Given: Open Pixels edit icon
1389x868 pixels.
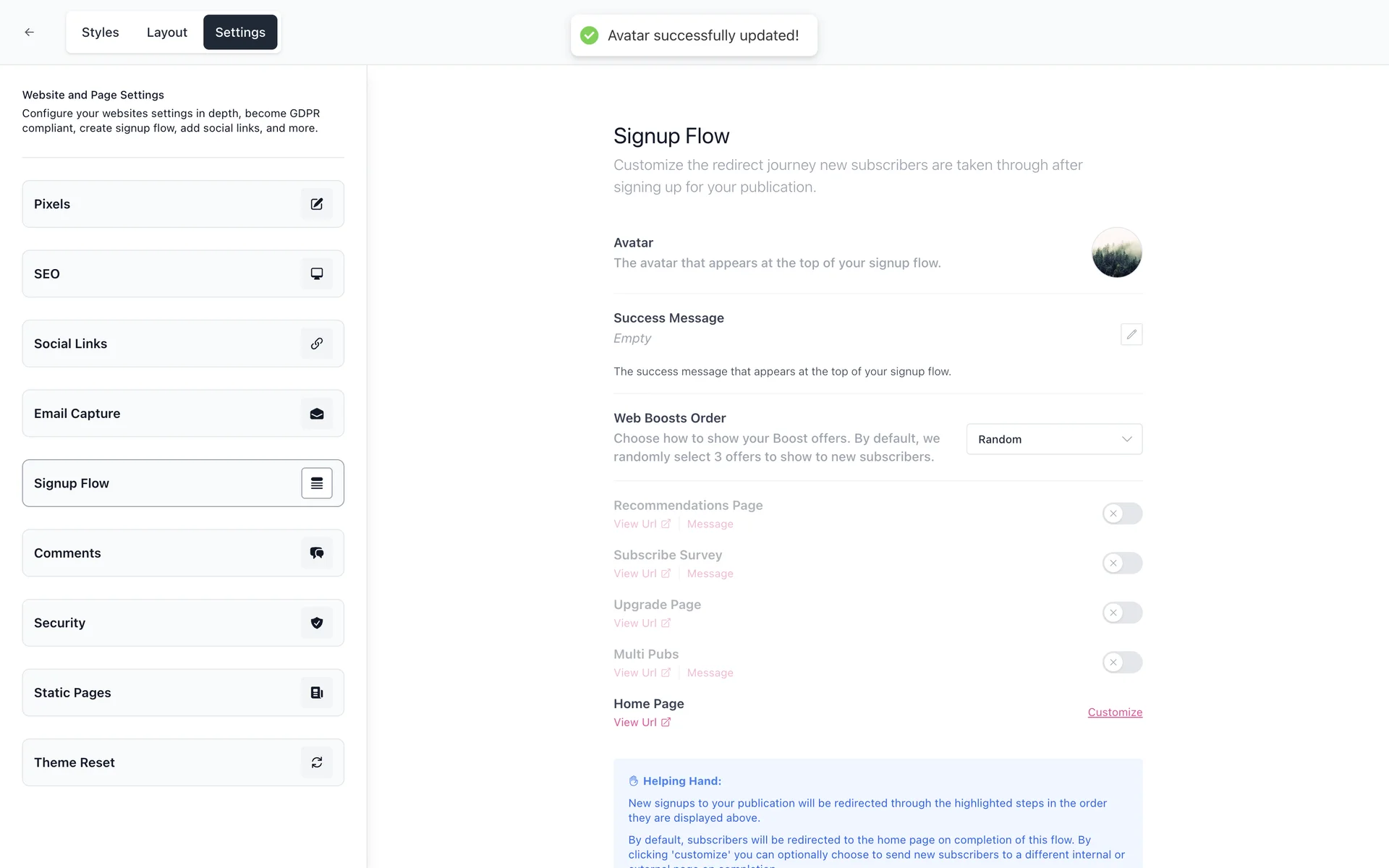Looking at the screenshot, I should 317,204.
